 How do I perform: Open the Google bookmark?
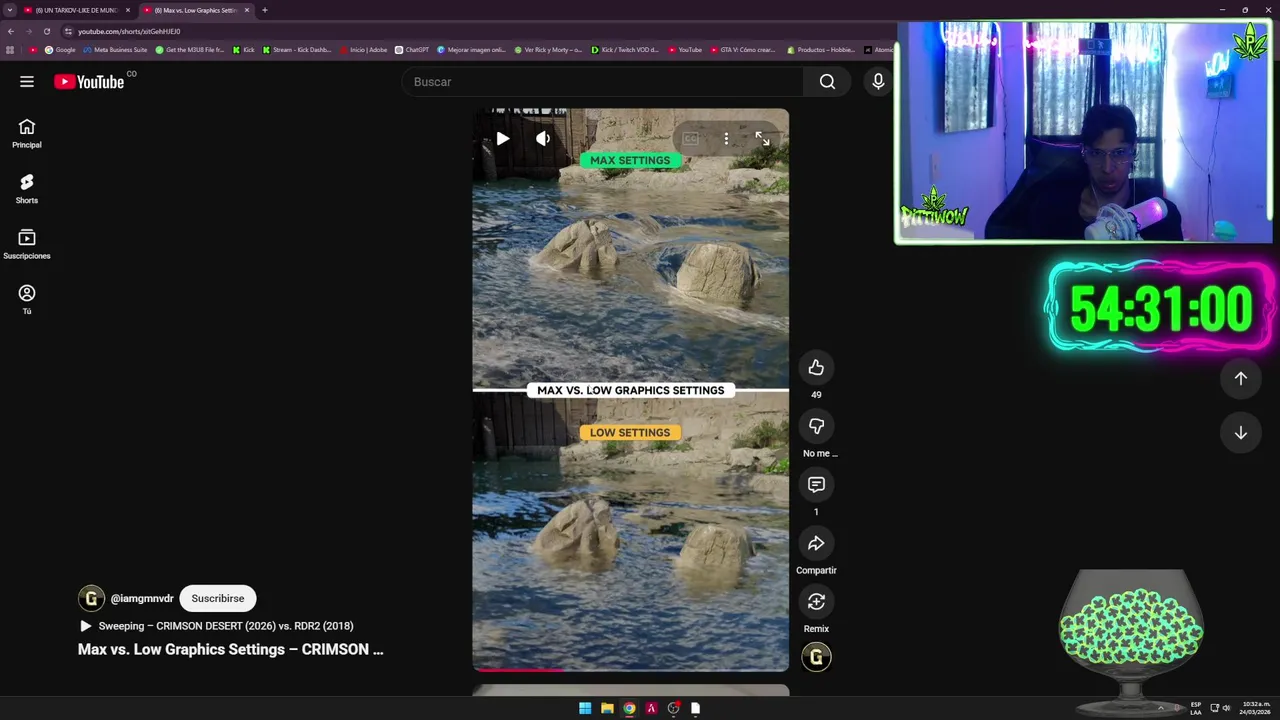[x=60, y=49]
